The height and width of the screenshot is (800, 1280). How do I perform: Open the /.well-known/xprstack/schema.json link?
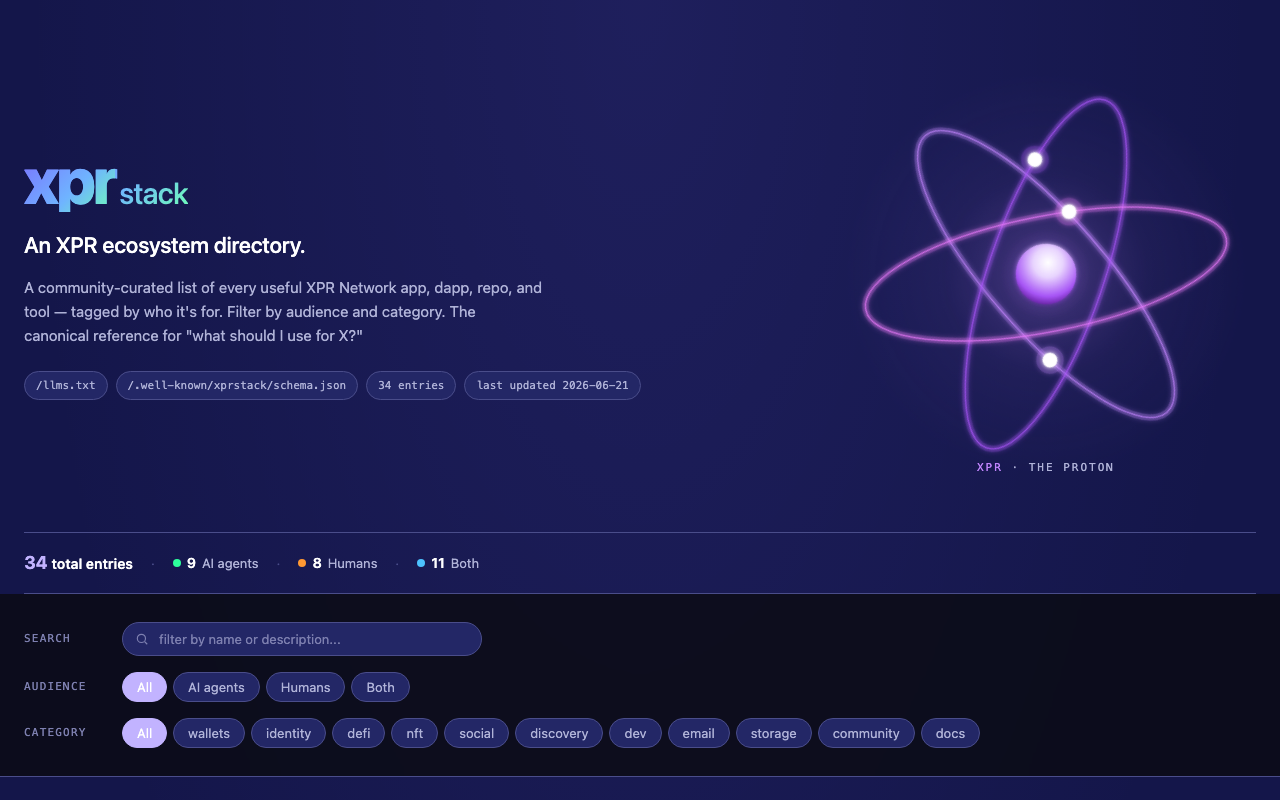[237, 386]
